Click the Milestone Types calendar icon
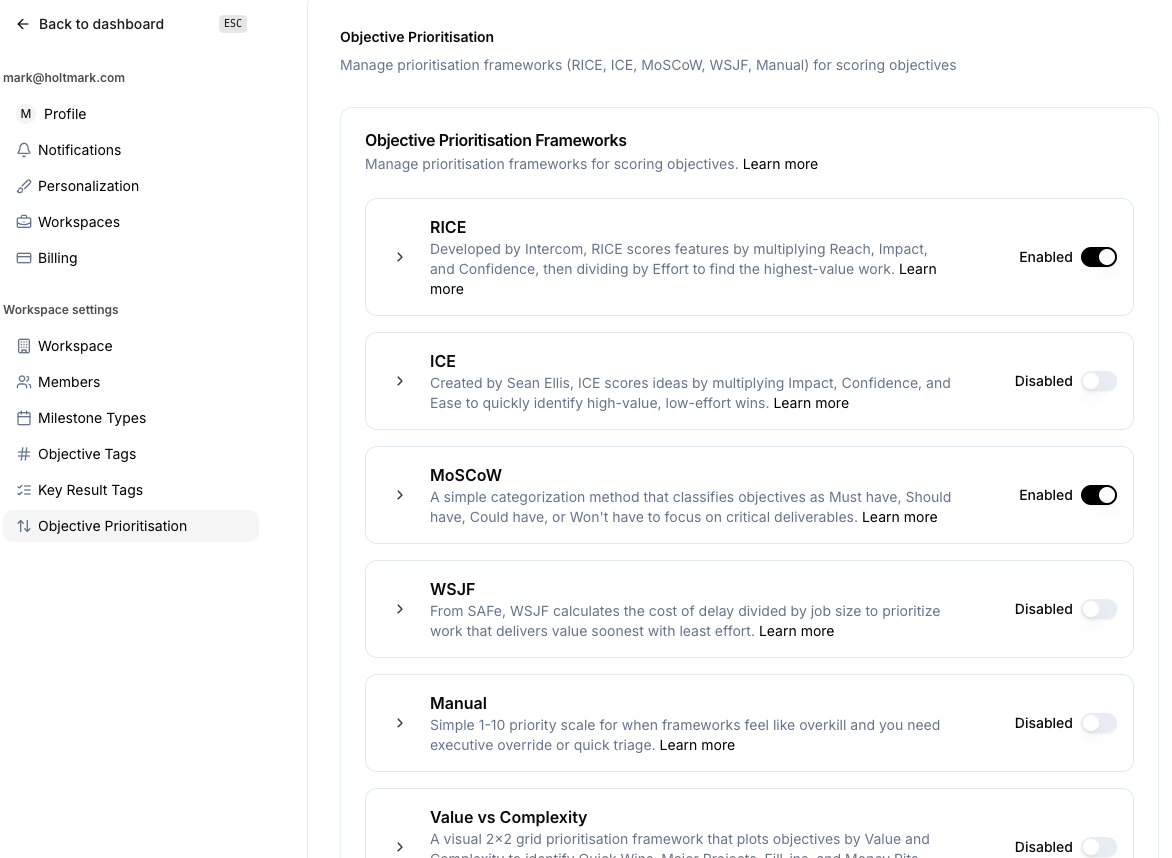This screenshot has height=858, width=1172. coord(24,418)
